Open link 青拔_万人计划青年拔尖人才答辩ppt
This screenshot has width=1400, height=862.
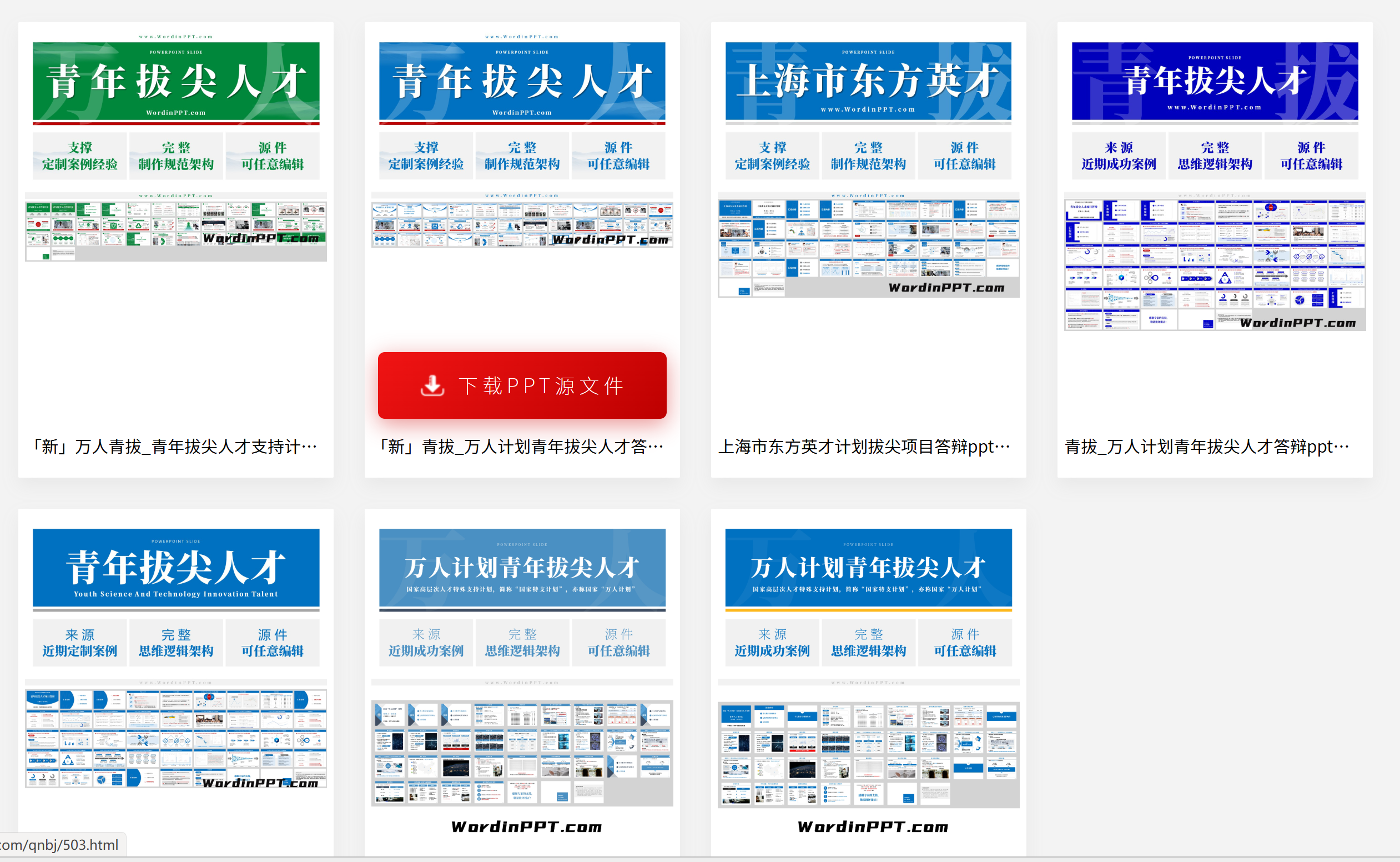pos(1207,447)
